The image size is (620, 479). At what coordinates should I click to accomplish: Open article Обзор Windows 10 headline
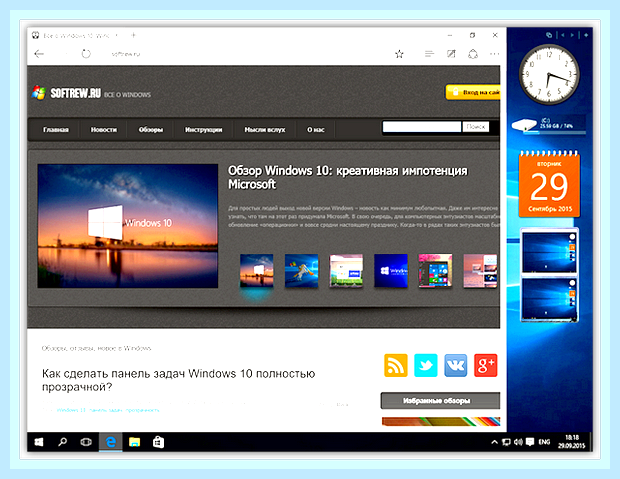[348, 177]
